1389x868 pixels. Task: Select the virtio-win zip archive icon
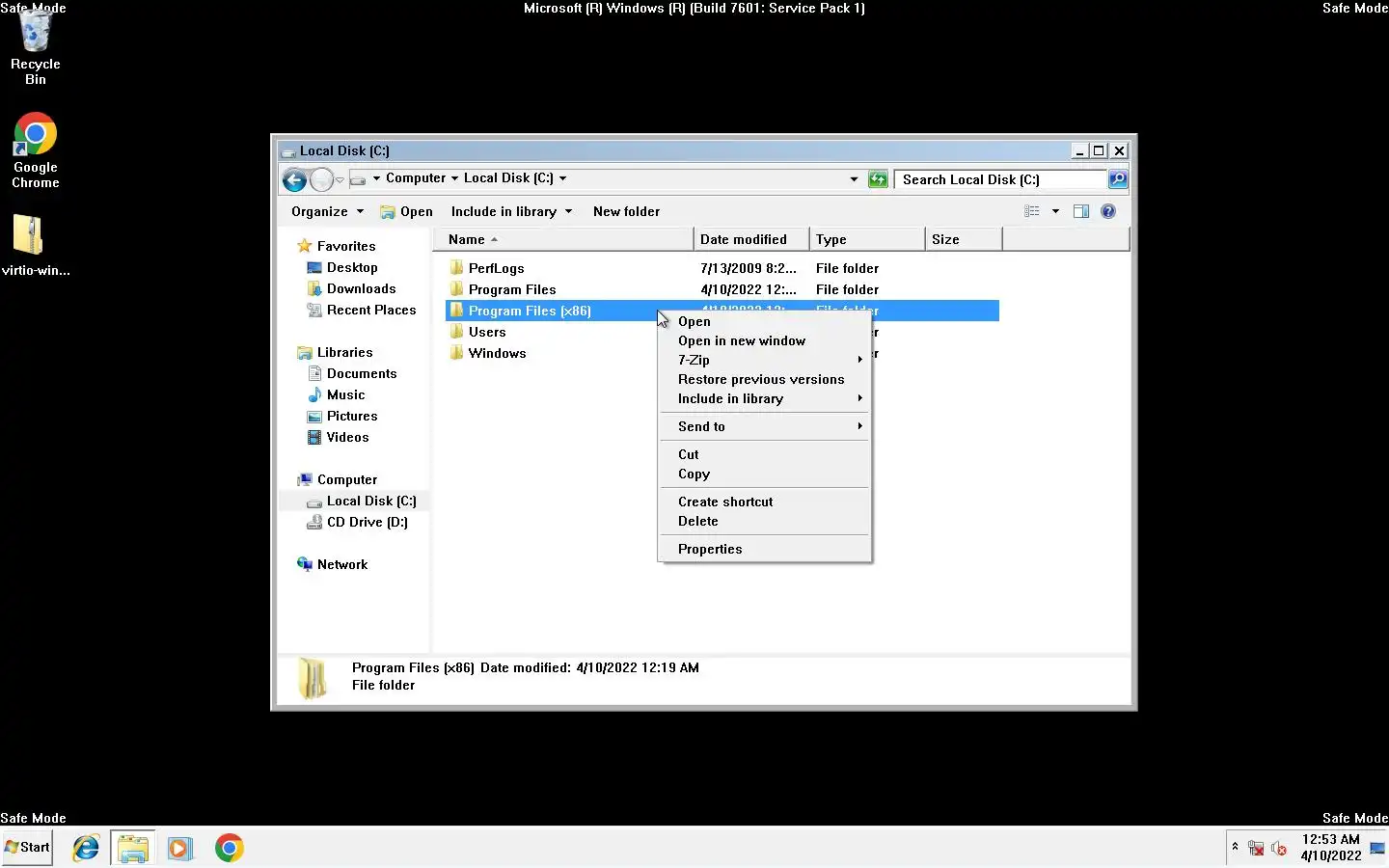[35, 245]
